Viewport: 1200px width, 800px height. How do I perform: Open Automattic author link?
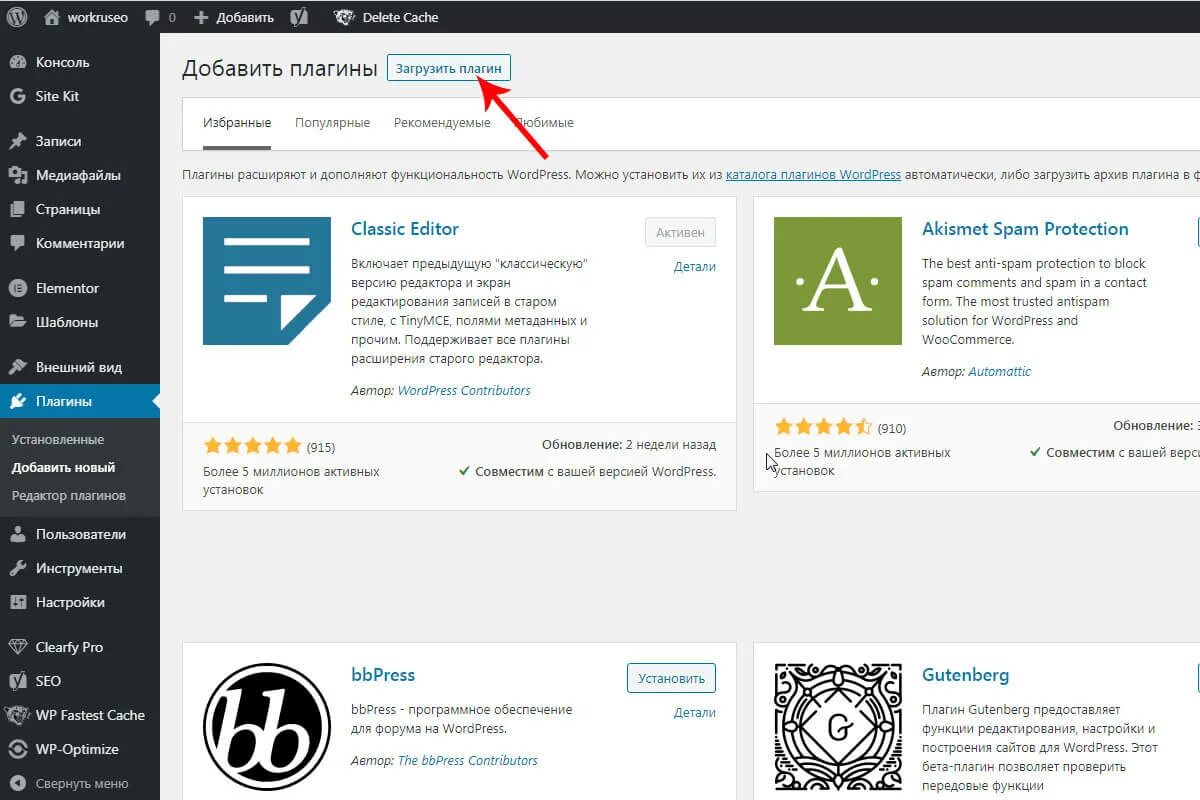click(x=999, y=372)
